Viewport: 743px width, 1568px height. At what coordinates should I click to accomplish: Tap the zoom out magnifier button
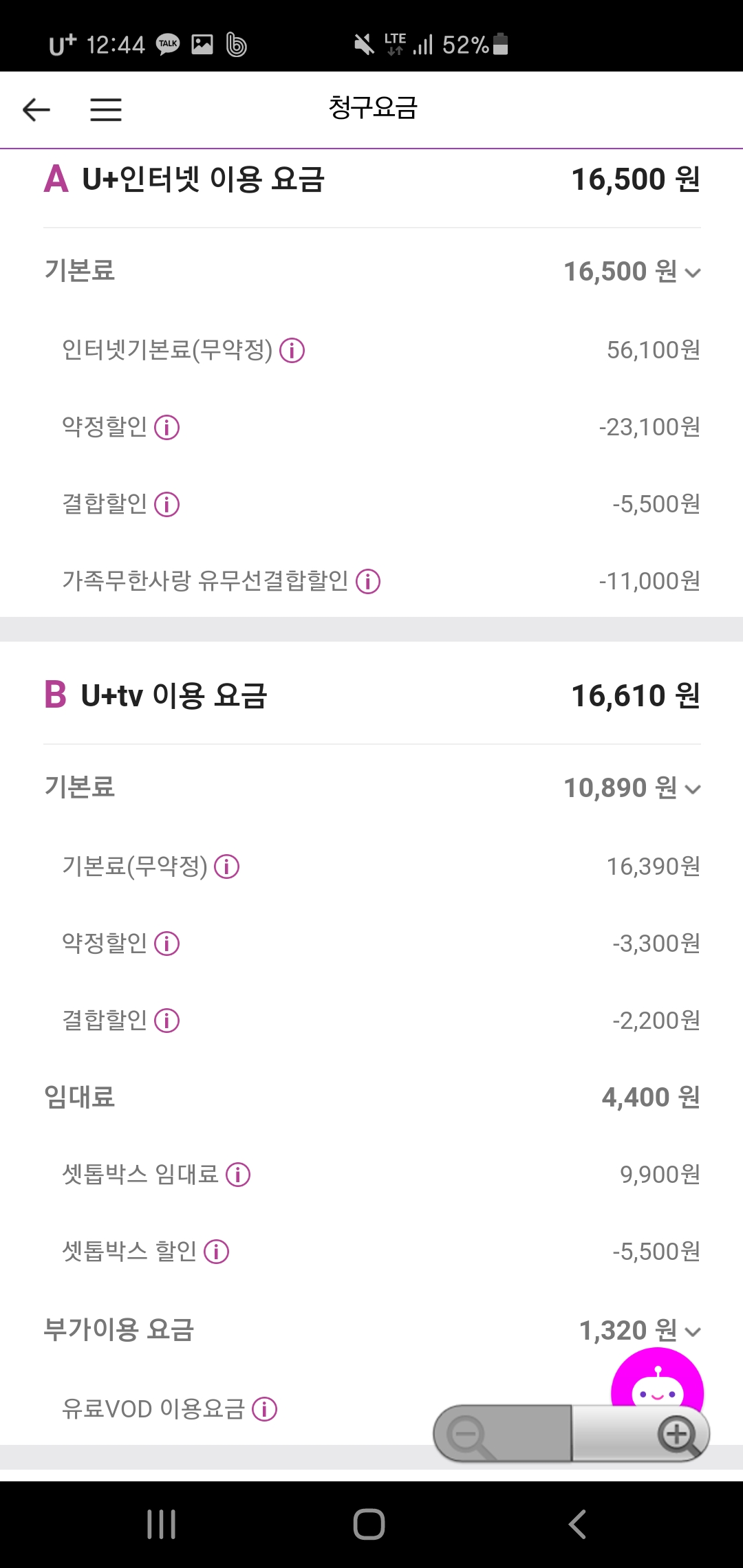468,1435
